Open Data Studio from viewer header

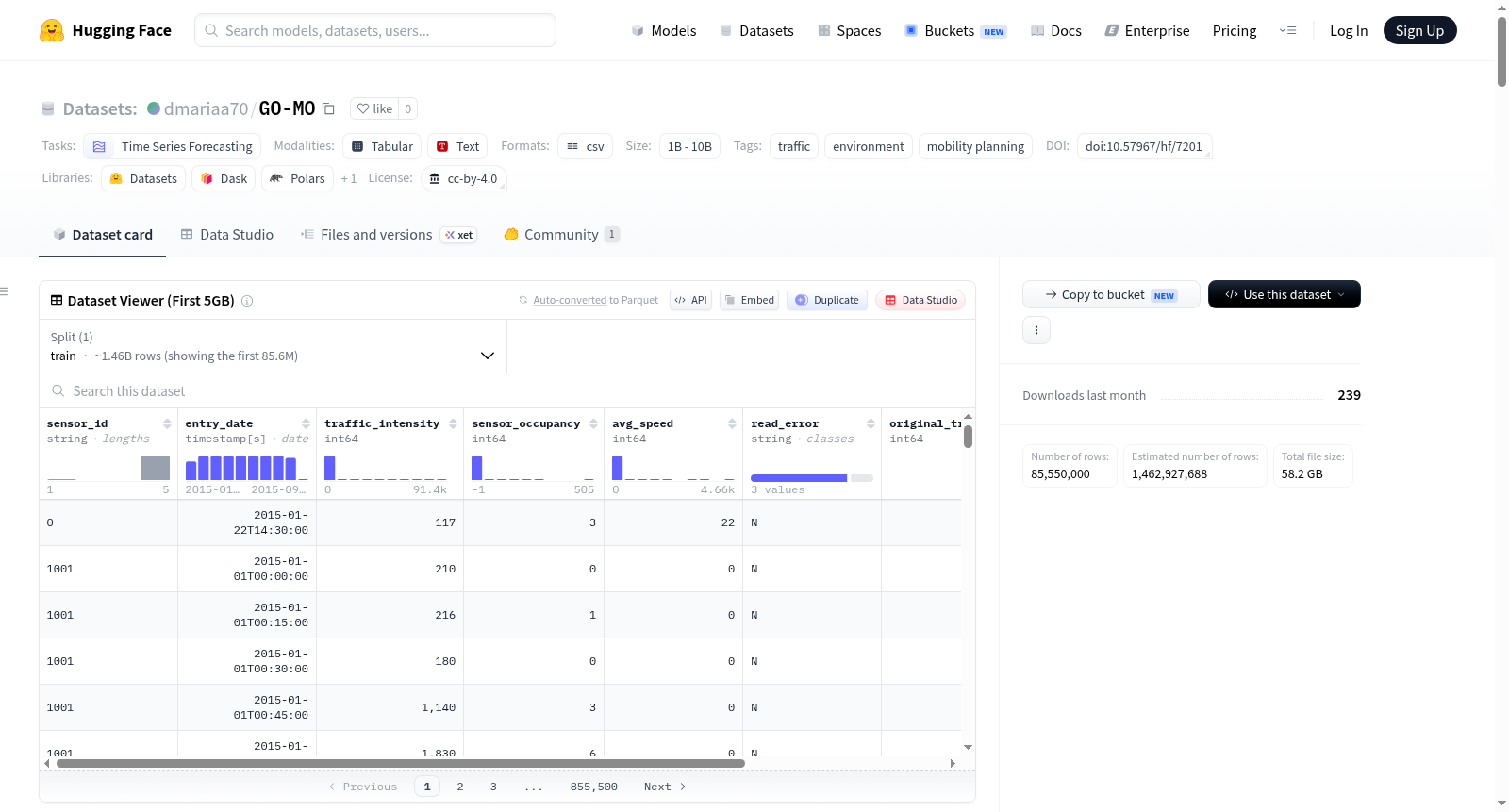tap(920, 300)
